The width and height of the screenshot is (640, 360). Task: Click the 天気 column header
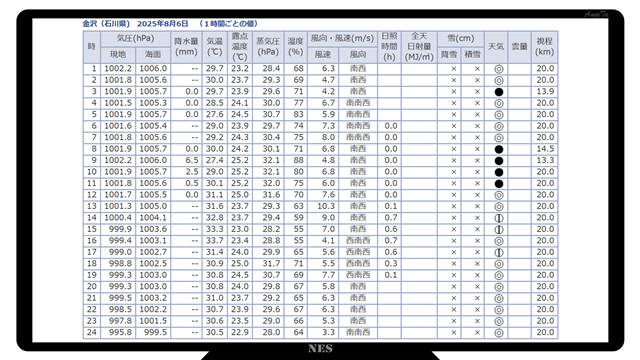[496, 47]
